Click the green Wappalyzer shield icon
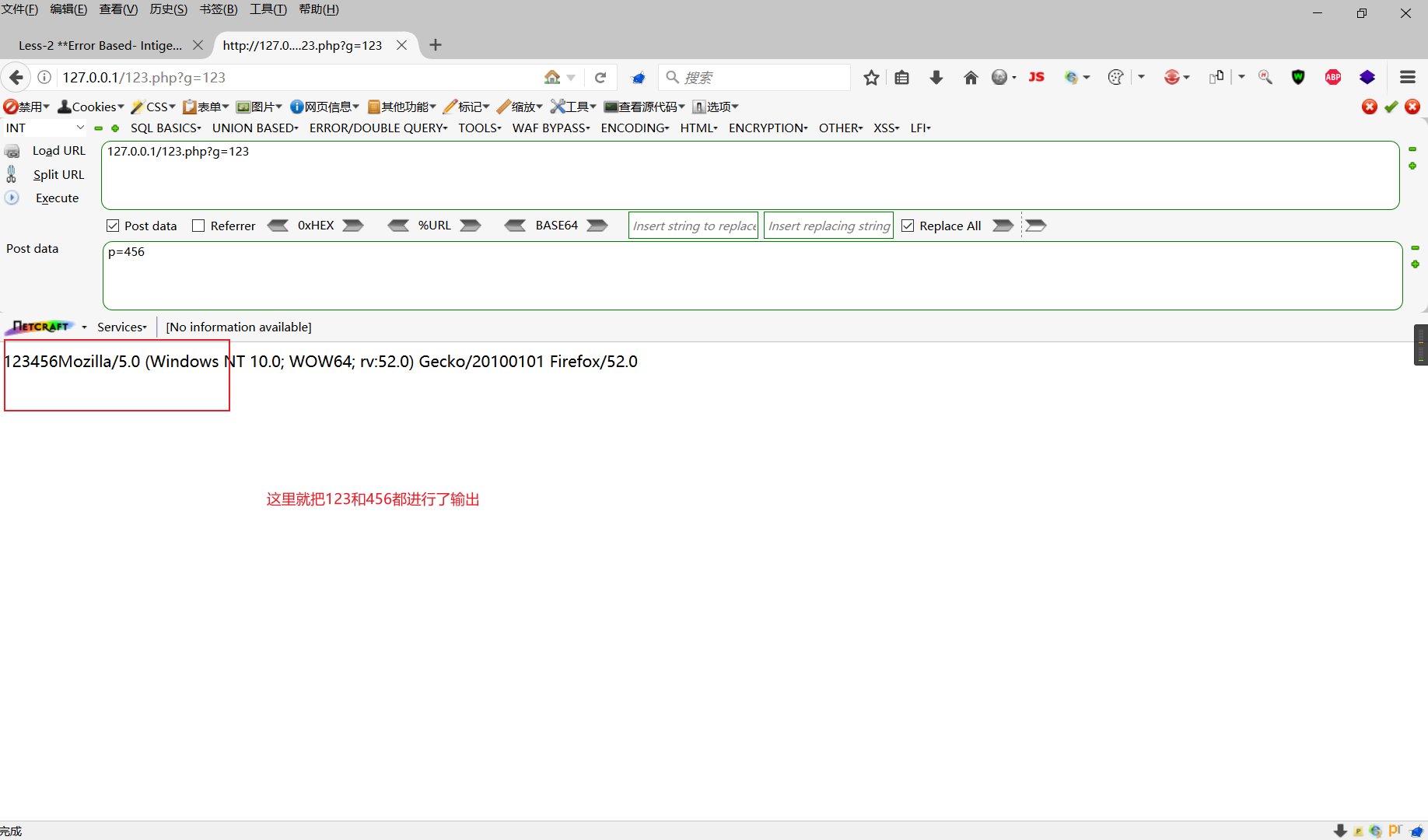This screenshot has height=840, width=1428. (x=1298, y=77)
